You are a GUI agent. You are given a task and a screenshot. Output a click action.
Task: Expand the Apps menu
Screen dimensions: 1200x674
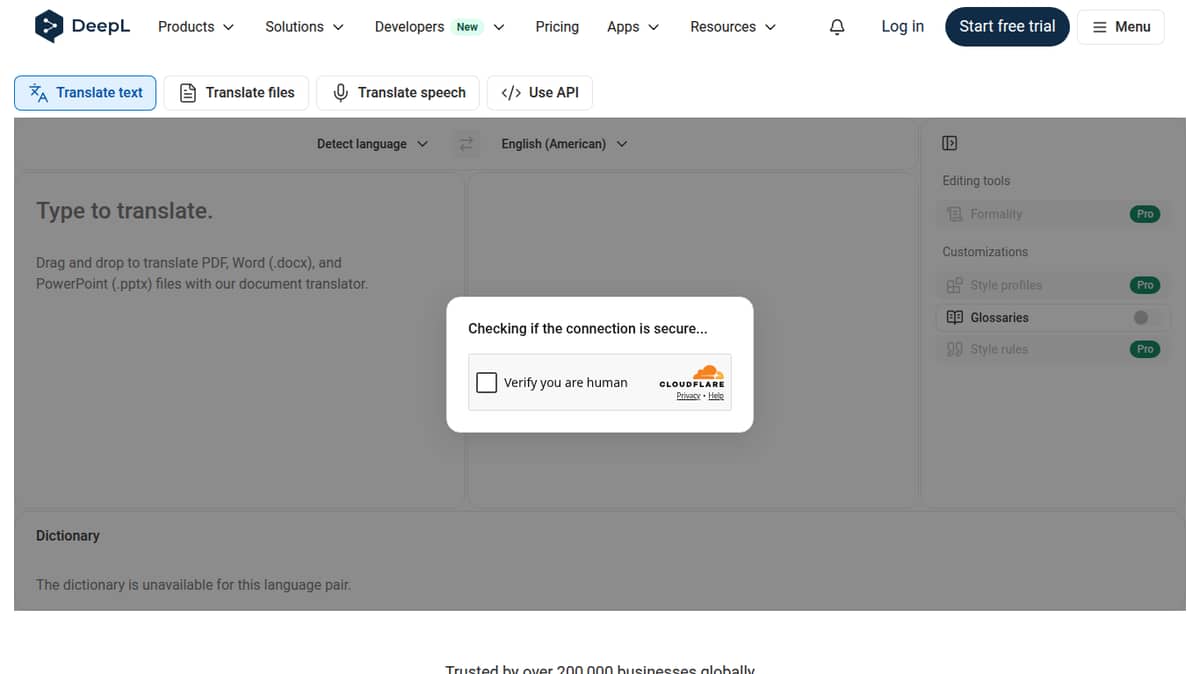coord(633,27)
